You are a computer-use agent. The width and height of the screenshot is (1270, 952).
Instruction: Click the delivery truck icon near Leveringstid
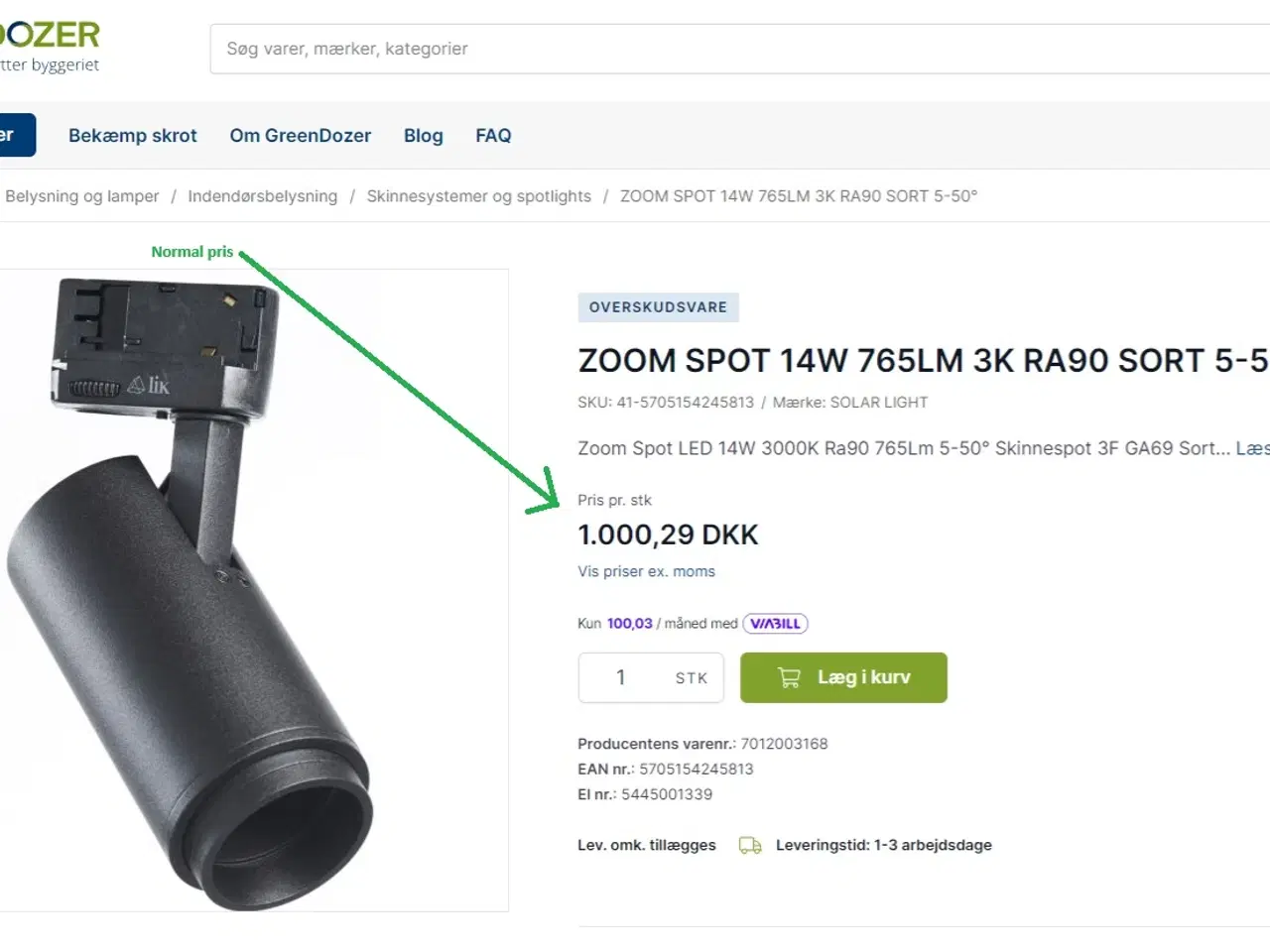coord(749,845)
